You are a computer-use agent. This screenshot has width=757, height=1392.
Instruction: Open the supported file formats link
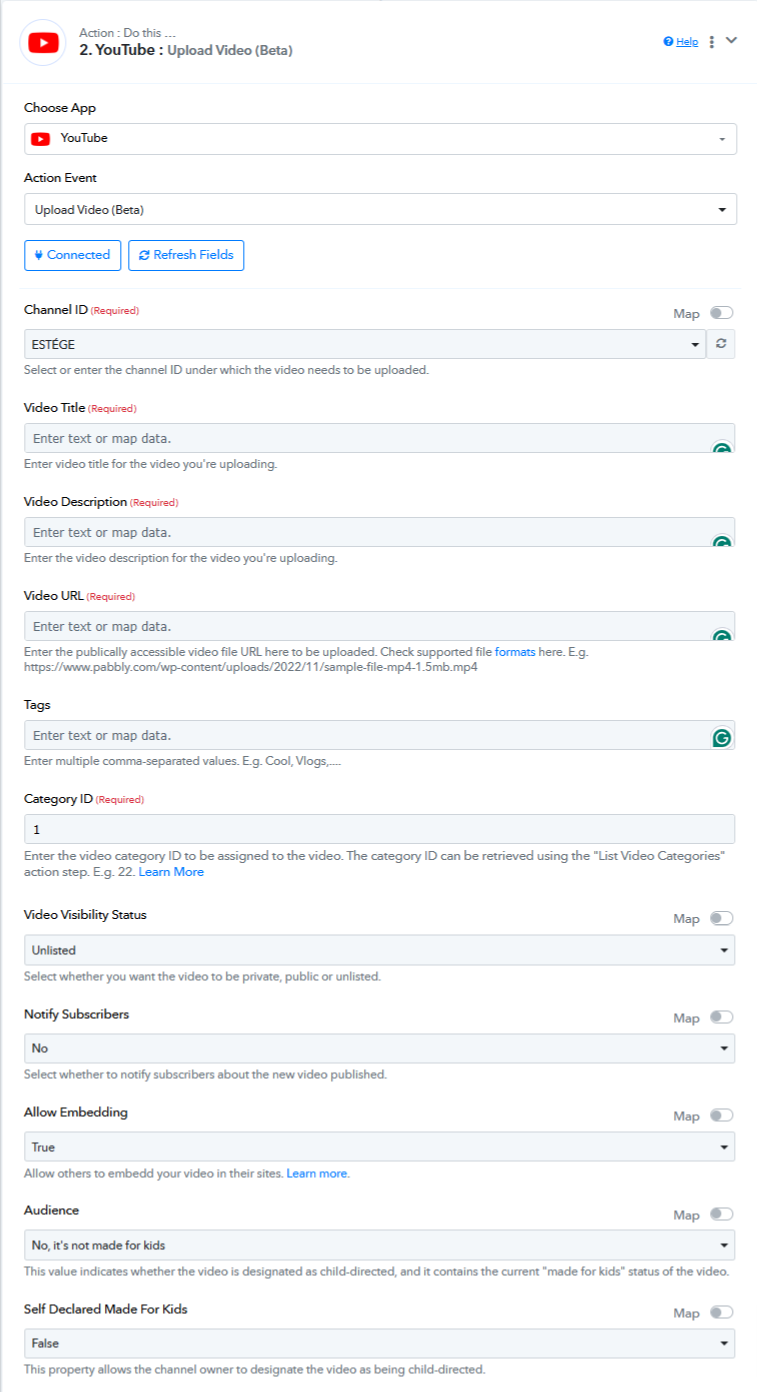[x=515, y=651]
